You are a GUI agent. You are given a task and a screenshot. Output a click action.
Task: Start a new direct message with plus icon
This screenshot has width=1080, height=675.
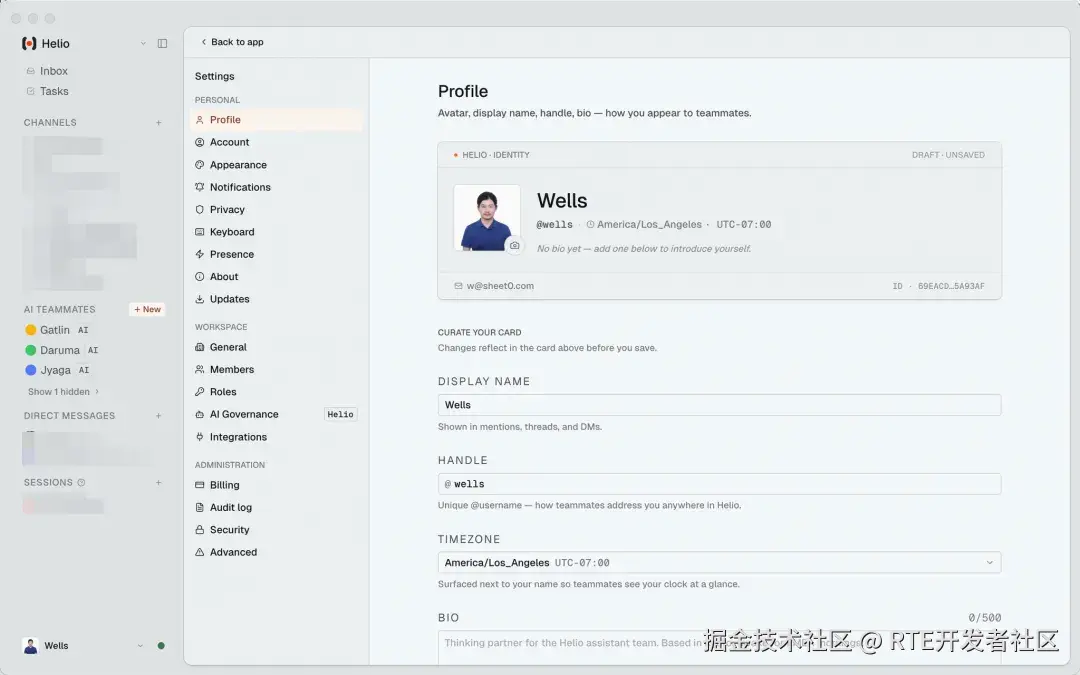coord(158,416)
